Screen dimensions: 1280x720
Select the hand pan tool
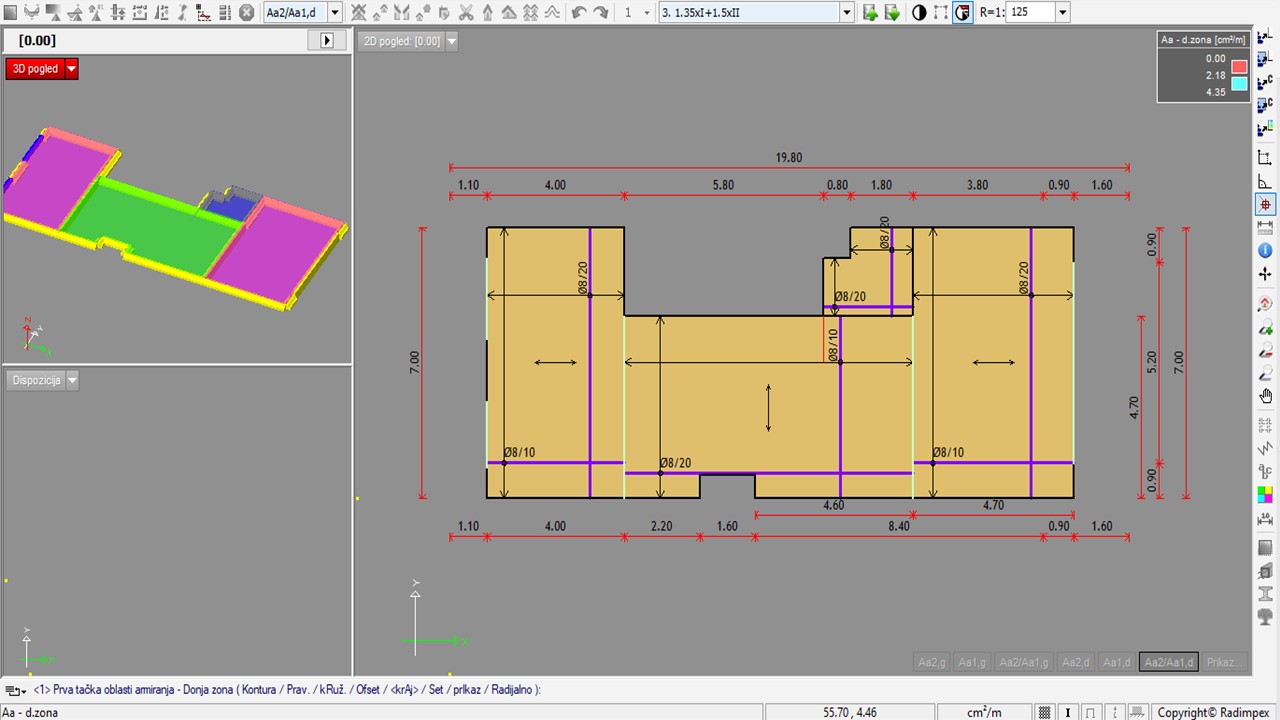(1265, 397)
